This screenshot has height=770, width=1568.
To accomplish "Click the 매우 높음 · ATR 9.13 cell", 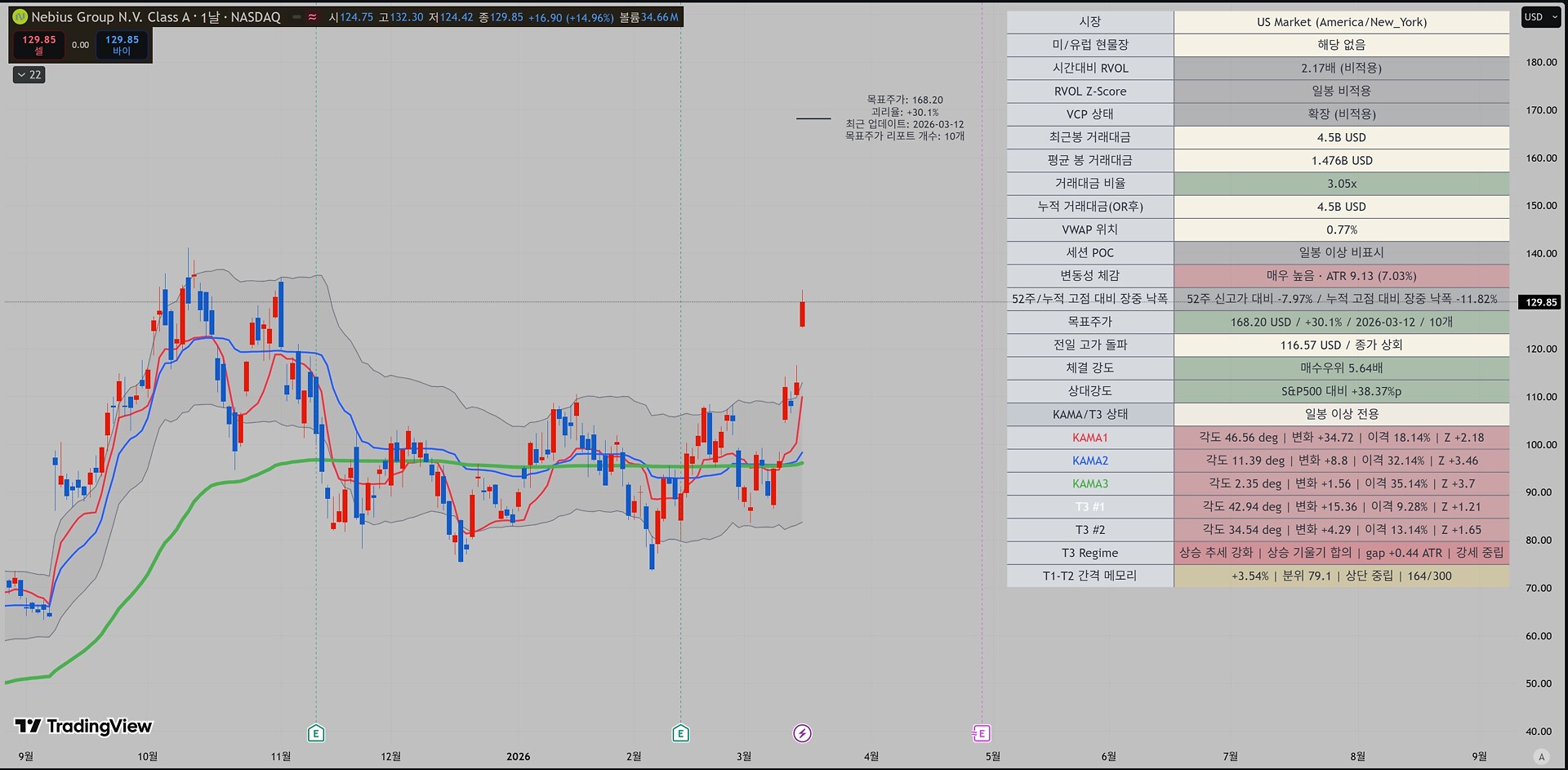I will pyautogui.click(x=1341, y=276).
